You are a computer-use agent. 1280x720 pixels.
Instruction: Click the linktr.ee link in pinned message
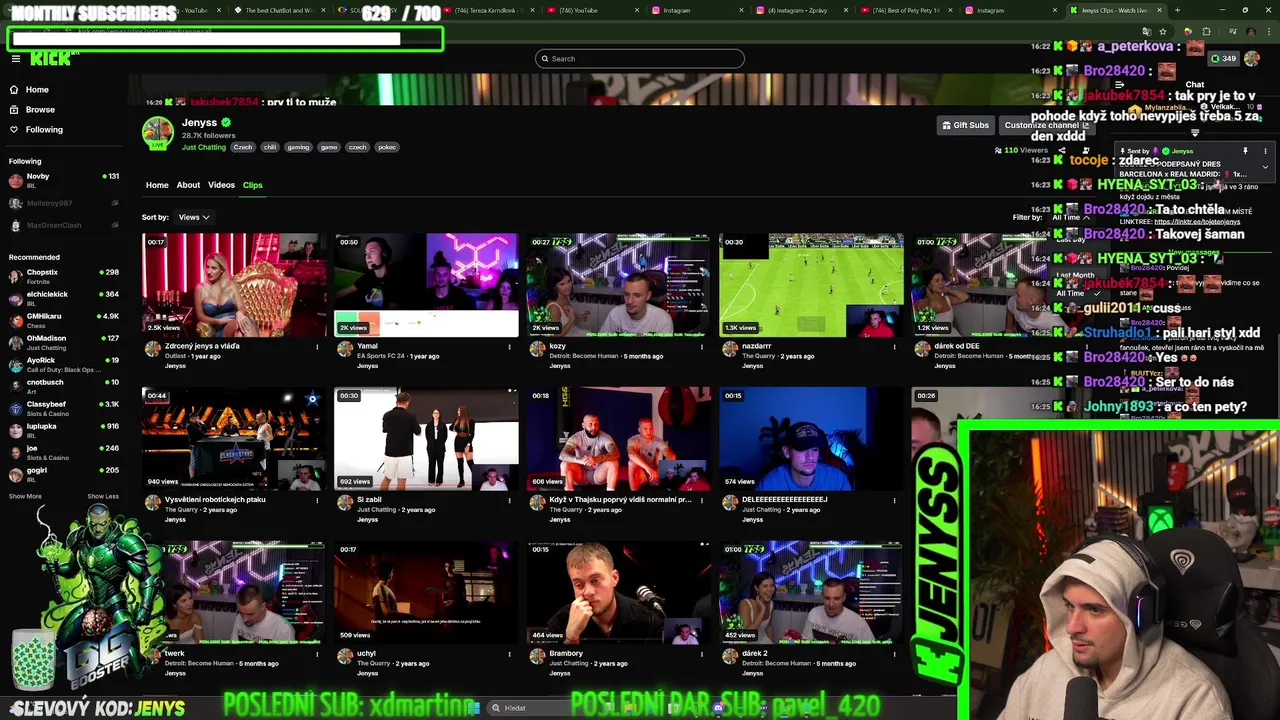coord(1197,222)
